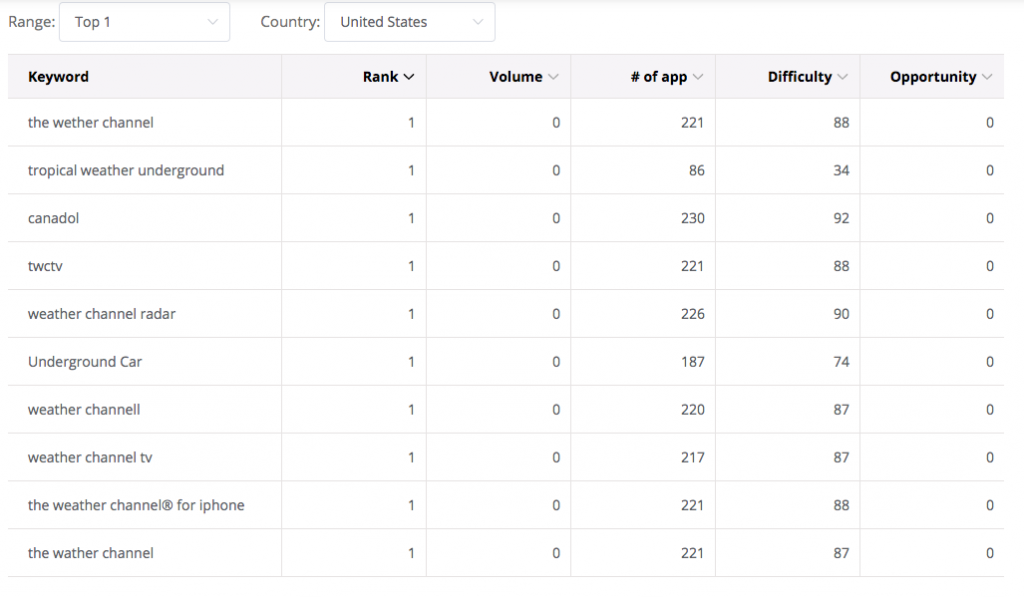Sort by the Volume column arrow
Image resolution: width=1024 pixels, height=597 pixels.
[x=554, y=77]
